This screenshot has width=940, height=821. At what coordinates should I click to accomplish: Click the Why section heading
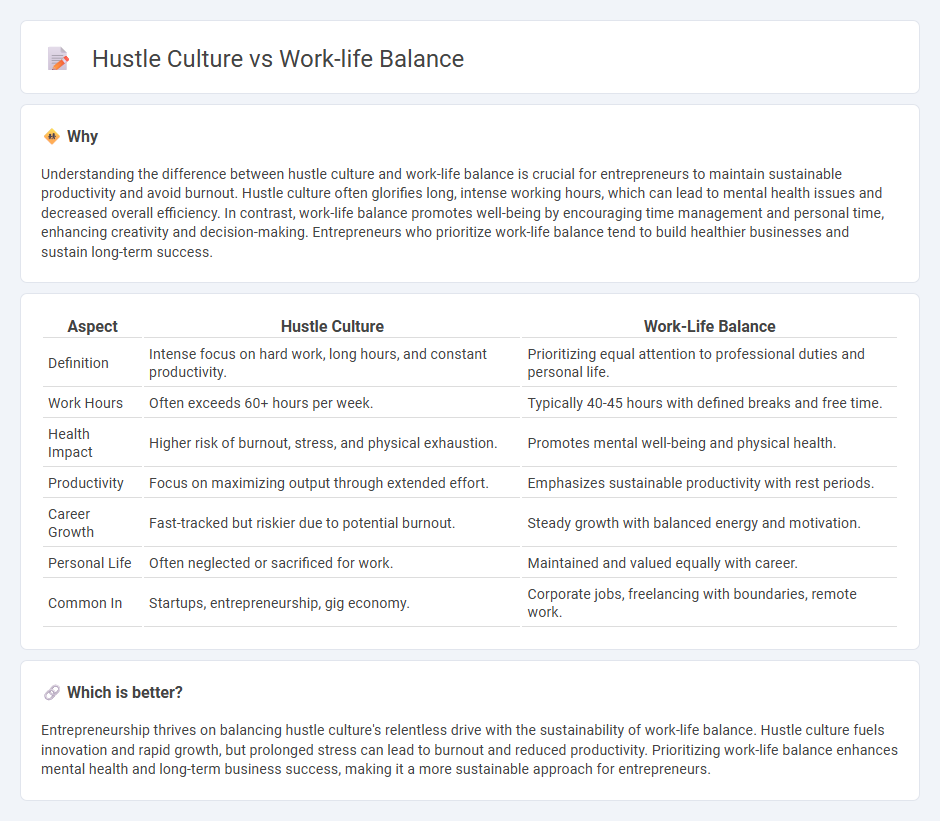pos(82,137)
